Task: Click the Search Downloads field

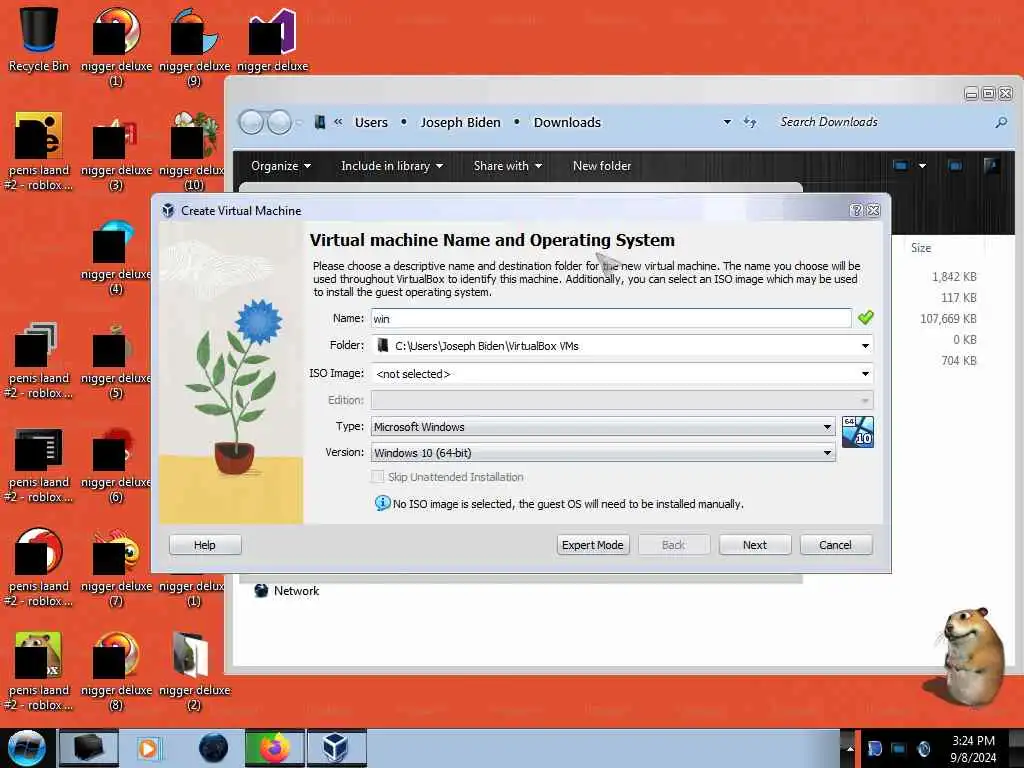Action: click(x=885, y=122)
